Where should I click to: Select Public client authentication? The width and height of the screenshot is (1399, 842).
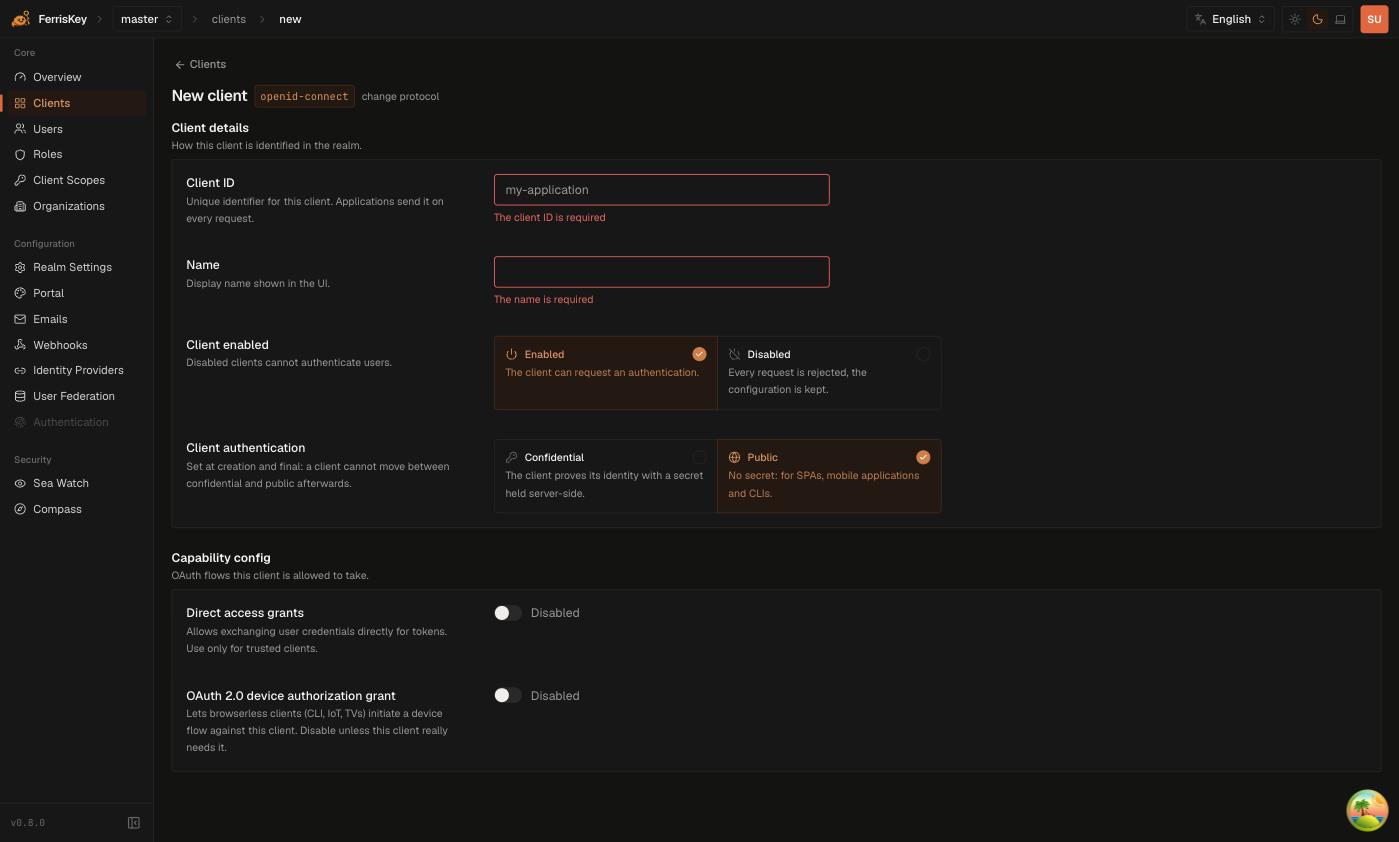click(829, 476)
